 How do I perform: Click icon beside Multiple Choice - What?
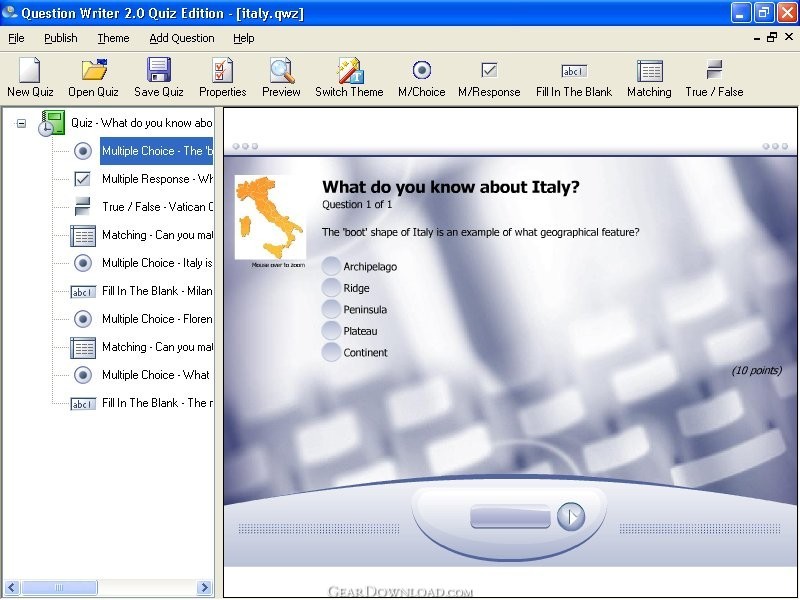pos(83,375)
